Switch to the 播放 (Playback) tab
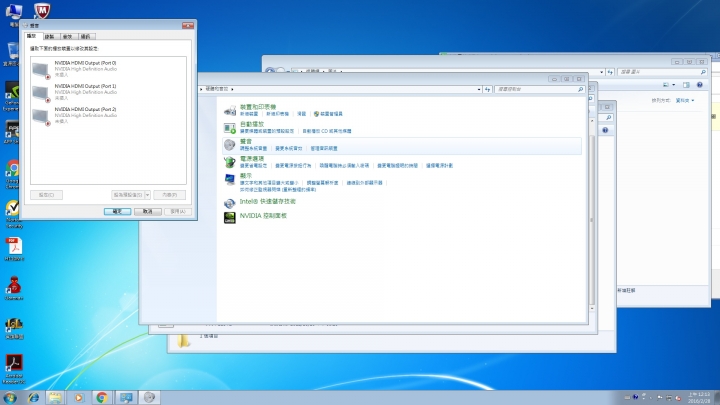This screenshot has width=720, height=405. [32, 36]
